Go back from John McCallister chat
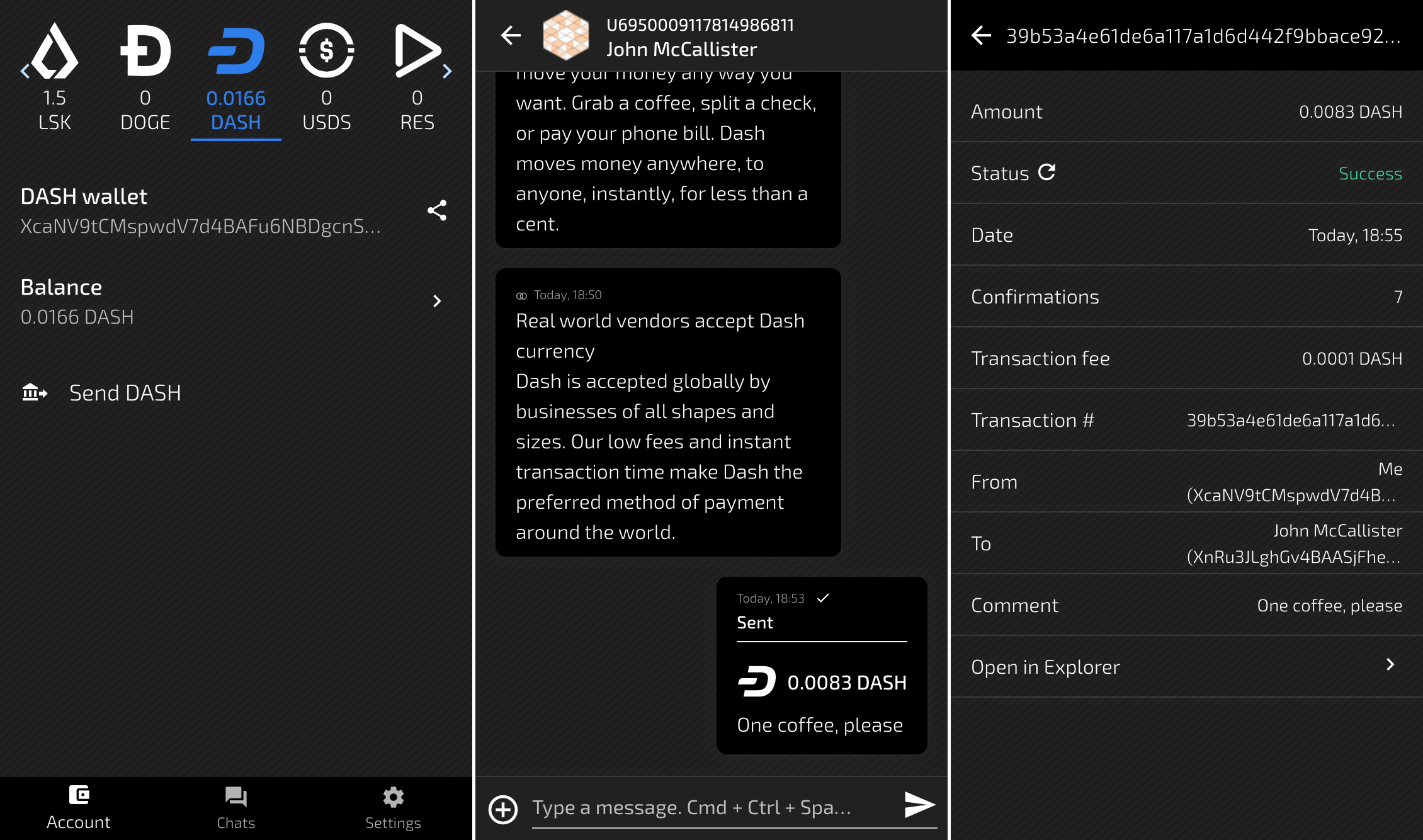 [x=511, y=35]
